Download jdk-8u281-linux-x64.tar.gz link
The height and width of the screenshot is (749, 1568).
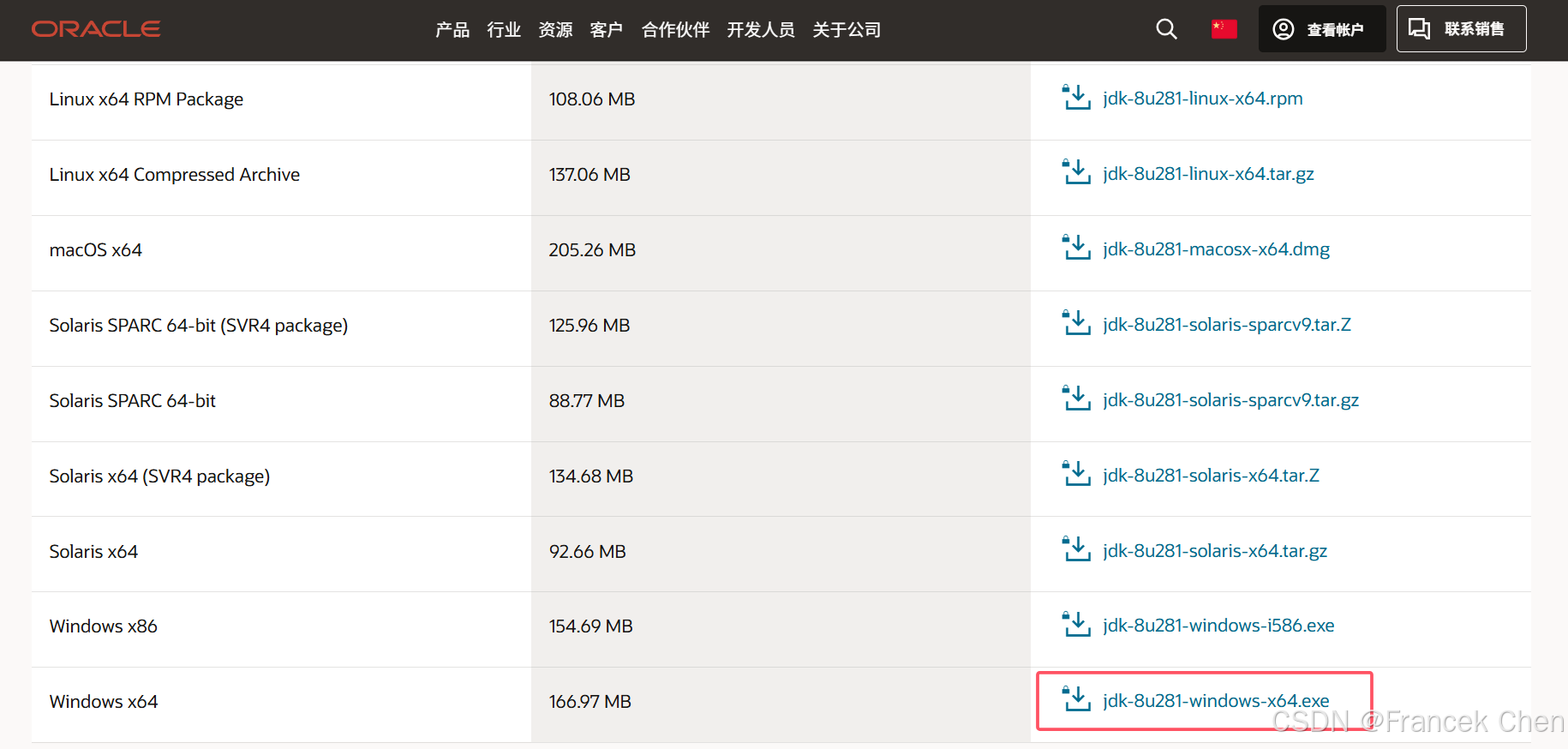tap(1208, 174)
